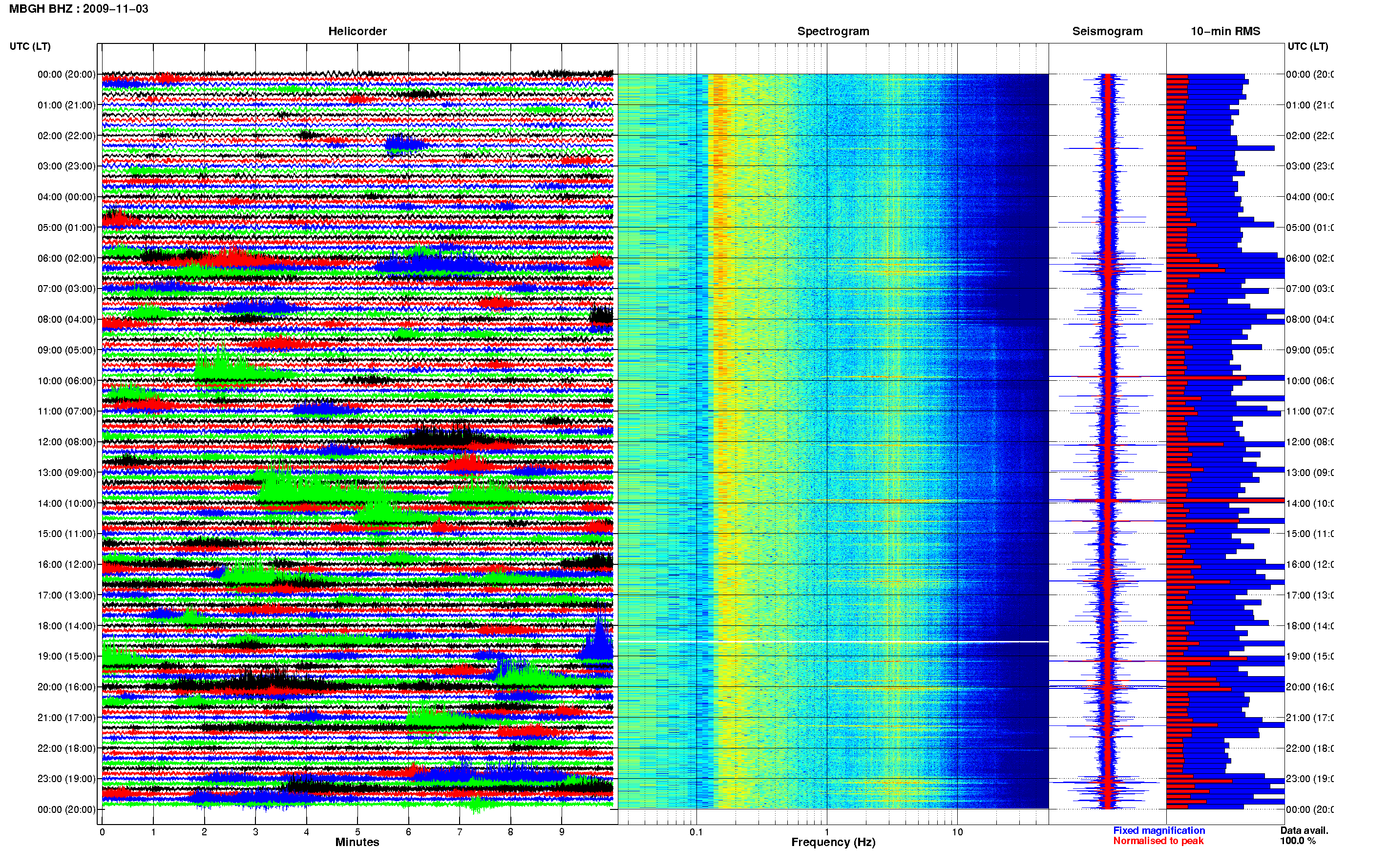
Task: Select the "15:00 (11:00)" left time label
Action: (x=66, y=533)
